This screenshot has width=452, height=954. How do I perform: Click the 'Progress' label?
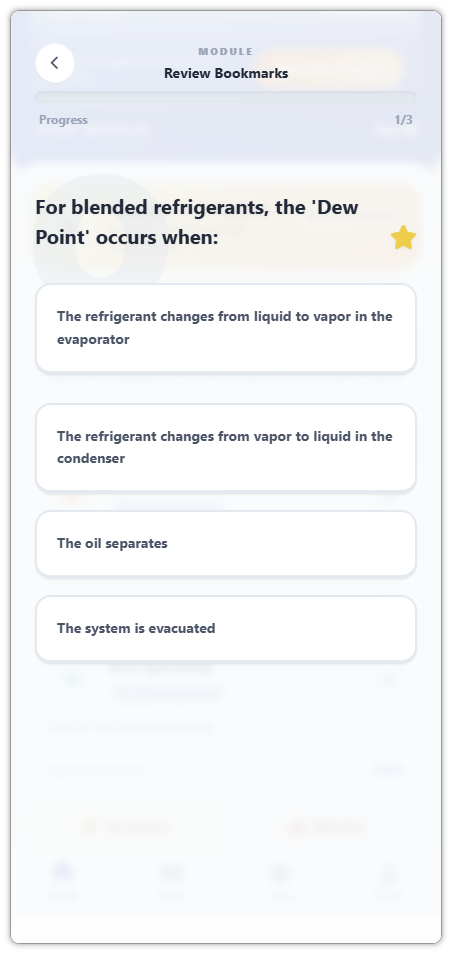(x=63, y=120)
